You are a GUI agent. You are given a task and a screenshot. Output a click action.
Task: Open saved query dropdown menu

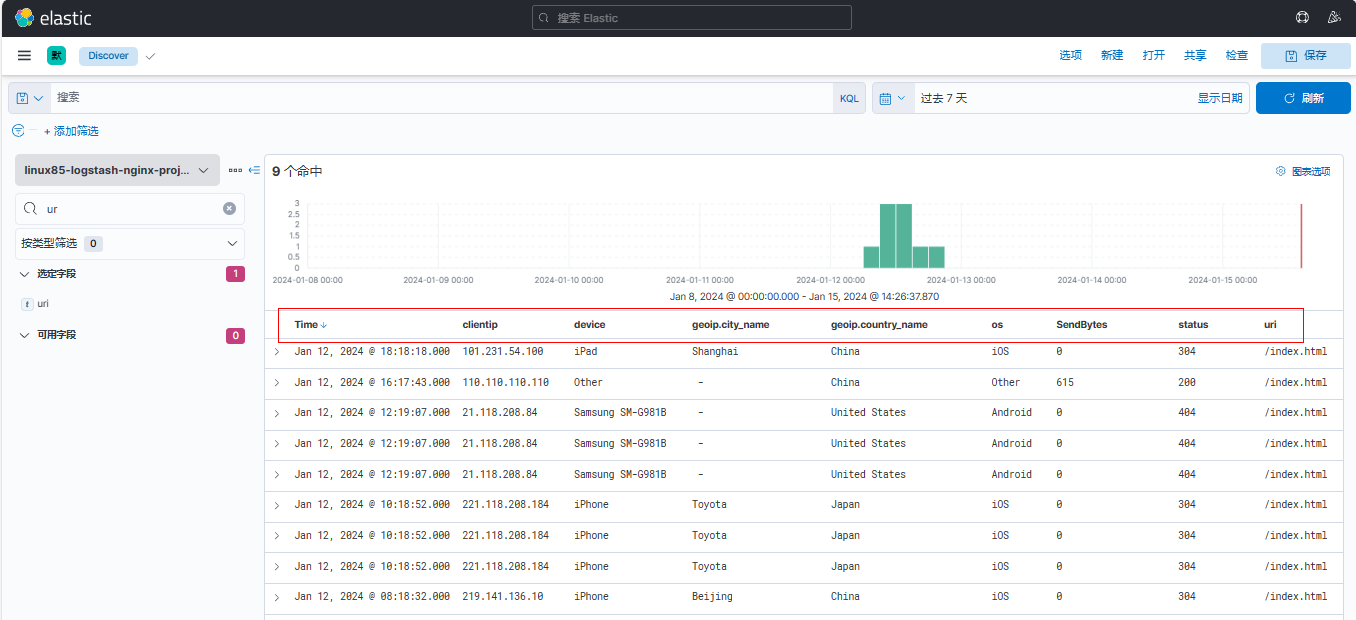[30, 98]
